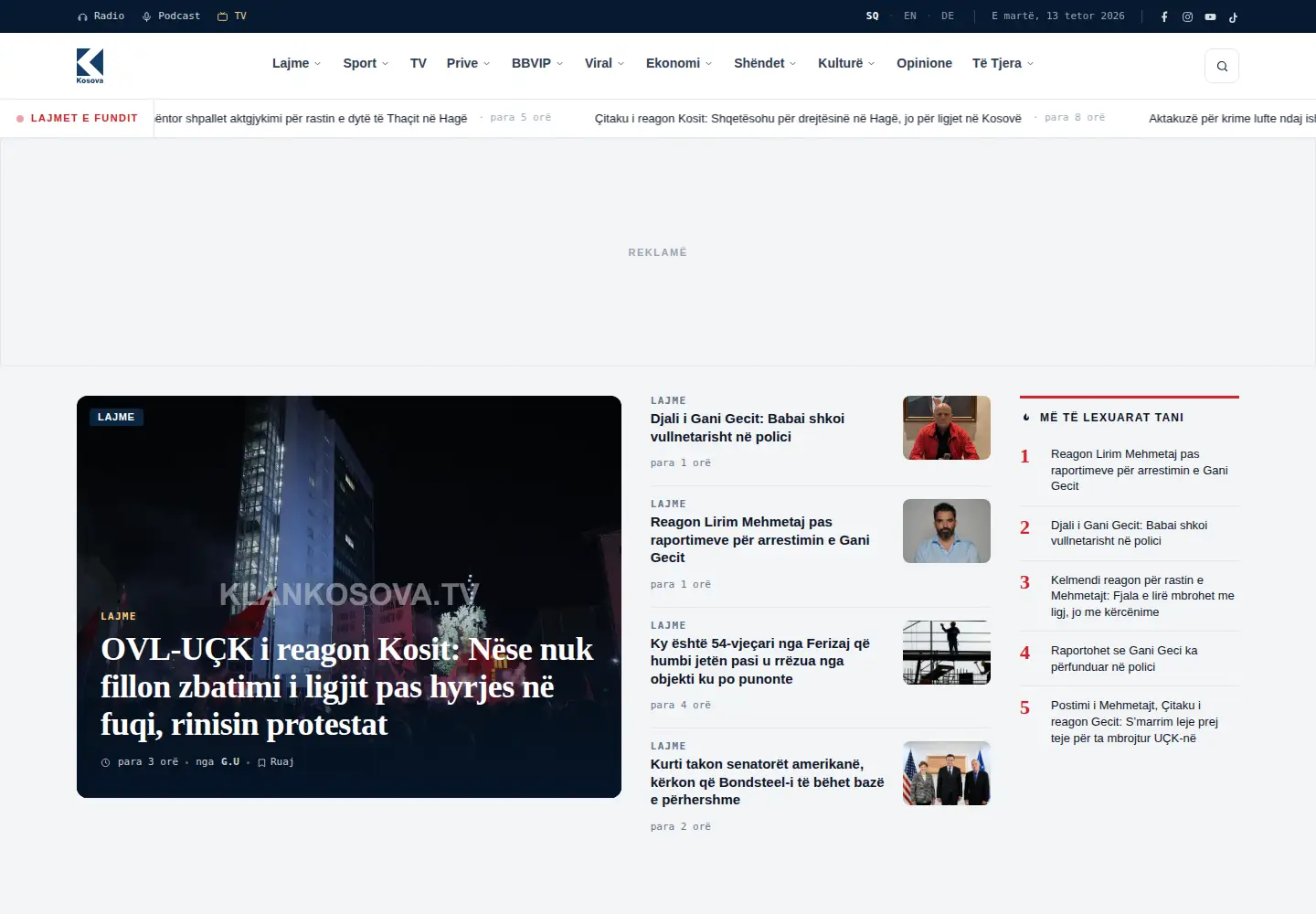
Task: Open the YouTube channel icon
Action: [1210, 16]
